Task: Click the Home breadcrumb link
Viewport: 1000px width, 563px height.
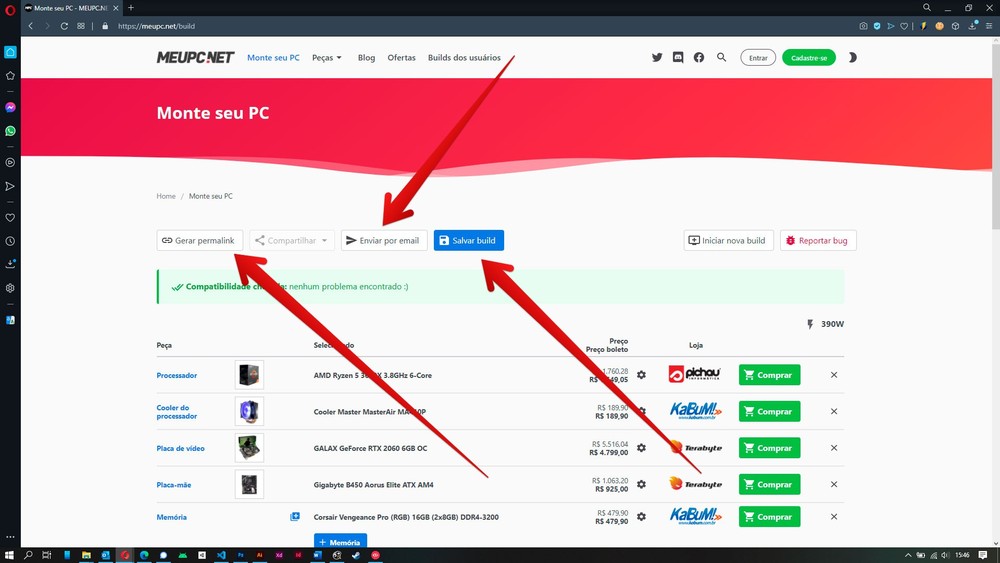Action: 166,196
